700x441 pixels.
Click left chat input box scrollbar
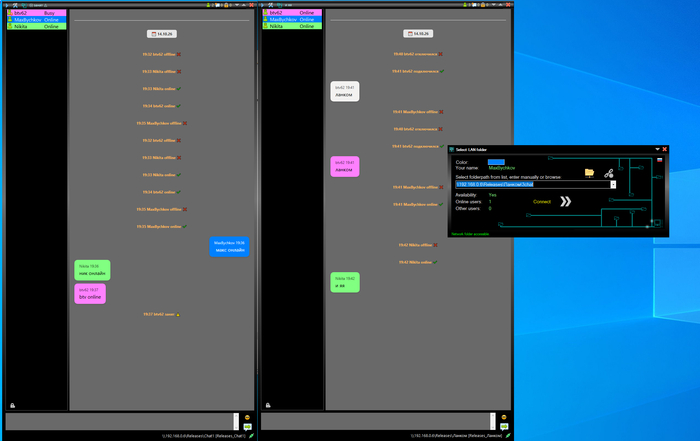[x=236, y=421]
